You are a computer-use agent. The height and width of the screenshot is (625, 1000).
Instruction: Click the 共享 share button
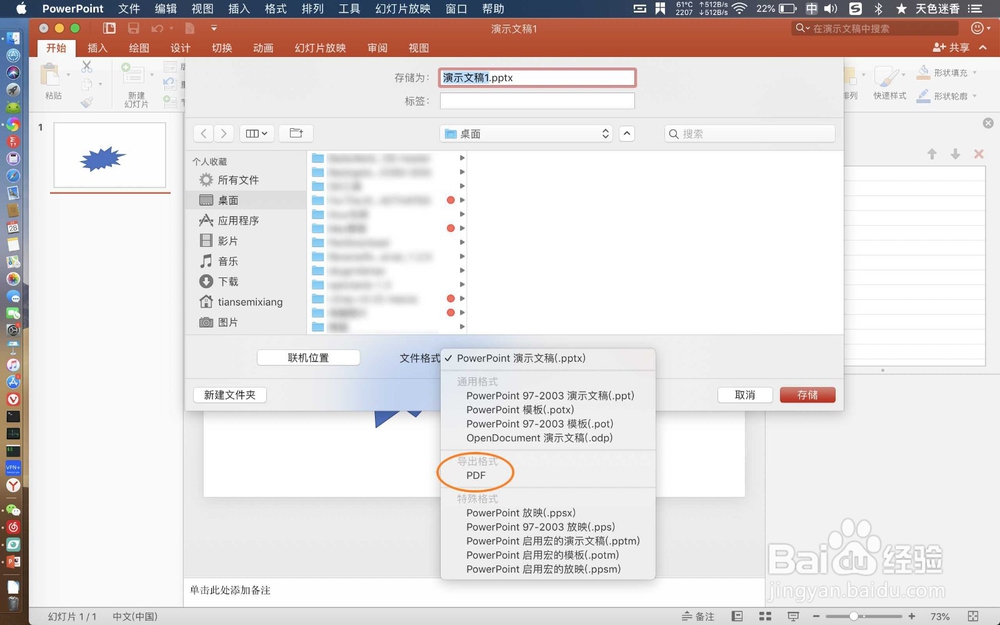tap(951, 48)
